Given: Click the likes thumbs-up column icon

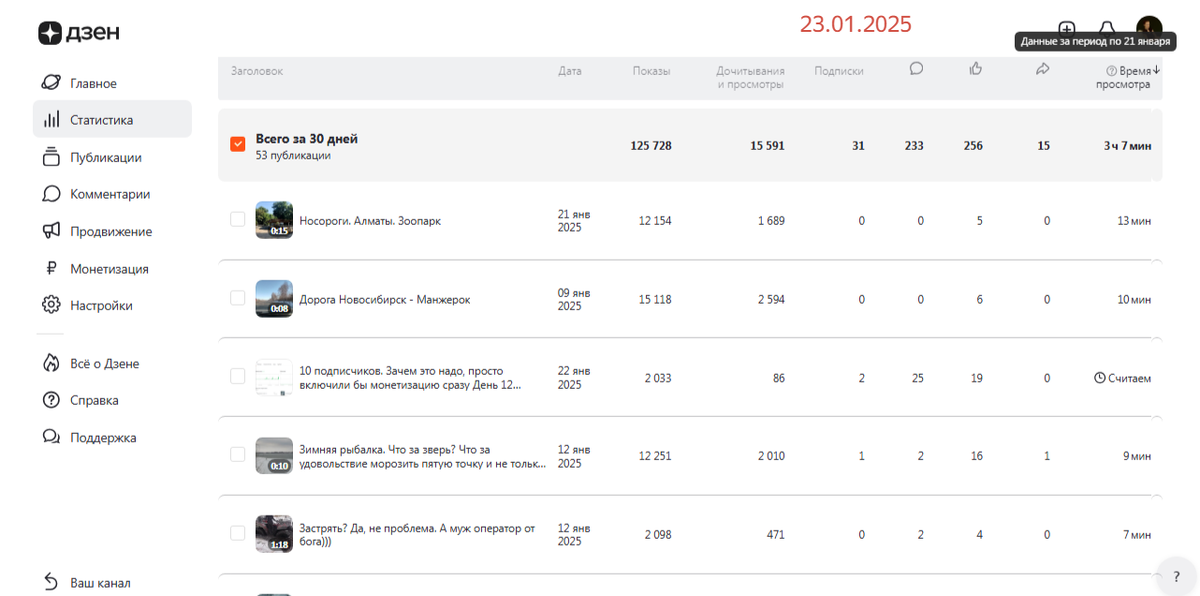Looking at the screenshot, I should click(x=976, y=68).
